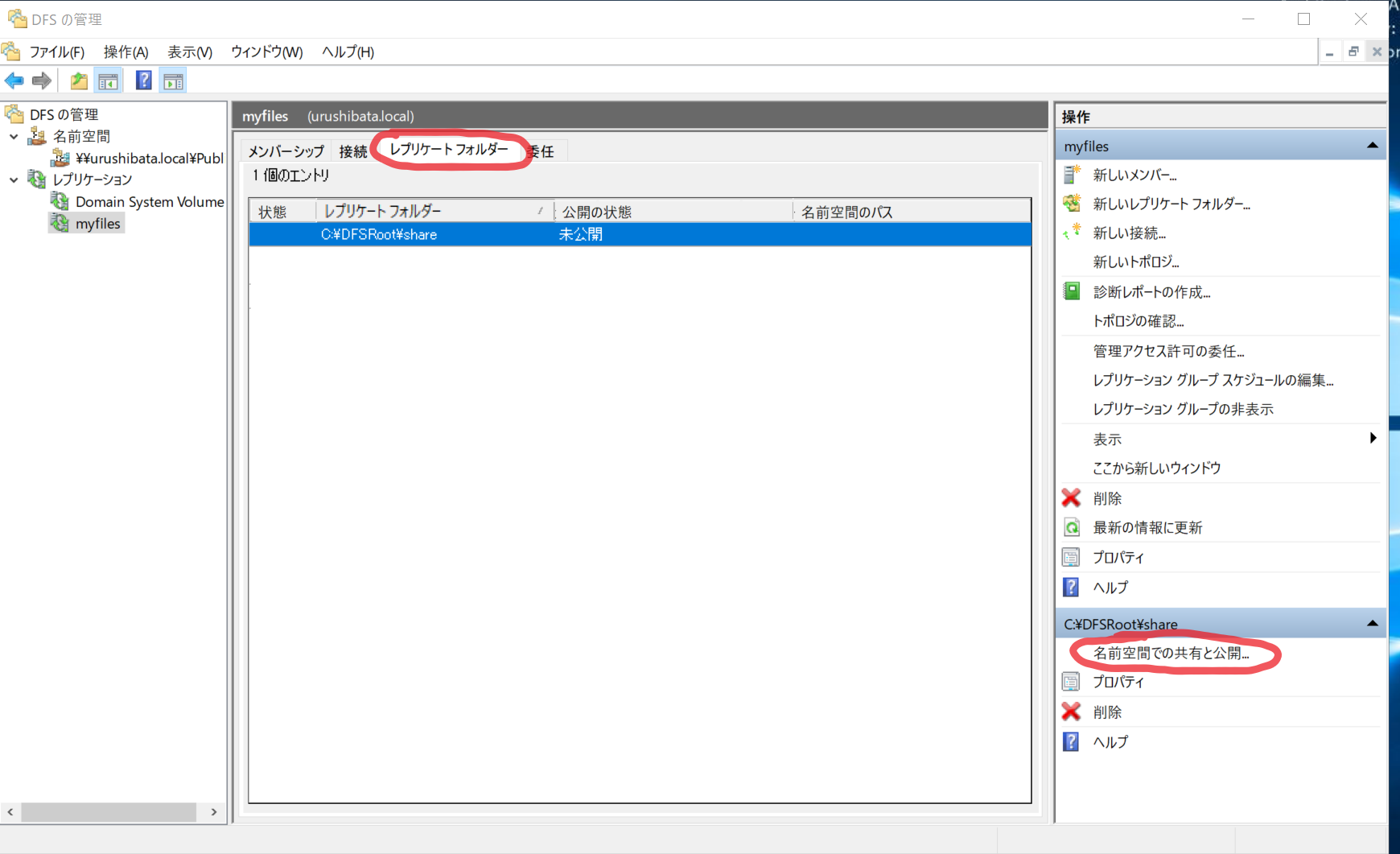Toggle the action pane toolbar icon
Screen dimensions: 1400x854
173,80
